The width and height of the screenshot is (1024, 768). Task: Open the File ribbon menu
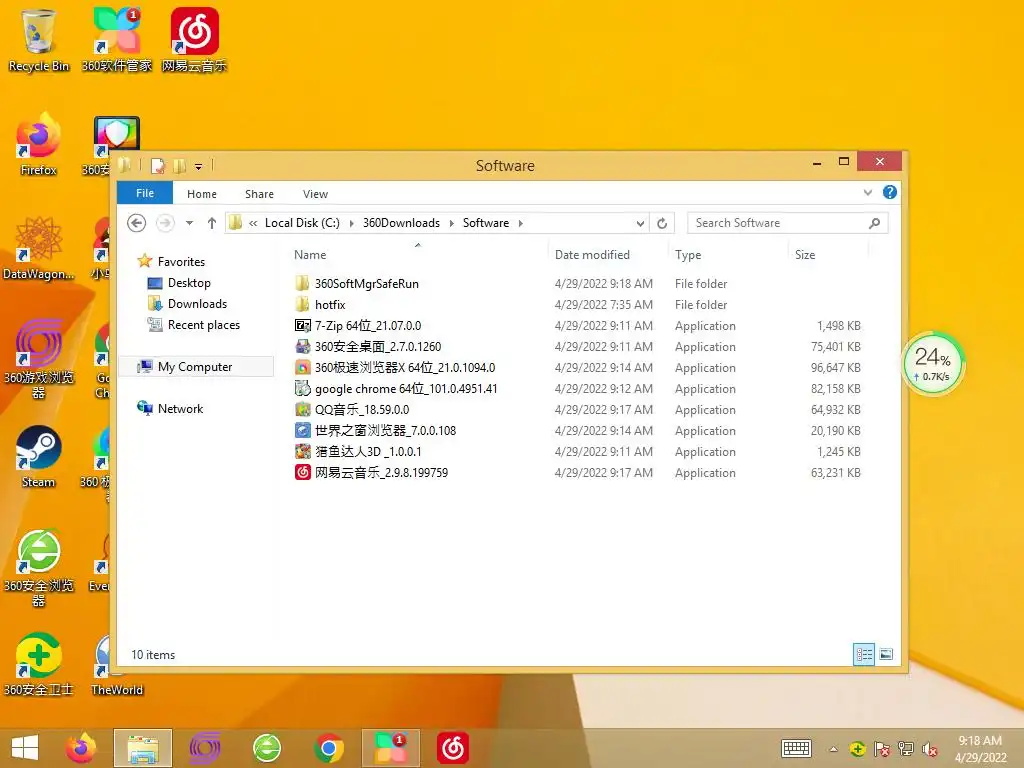145,193
